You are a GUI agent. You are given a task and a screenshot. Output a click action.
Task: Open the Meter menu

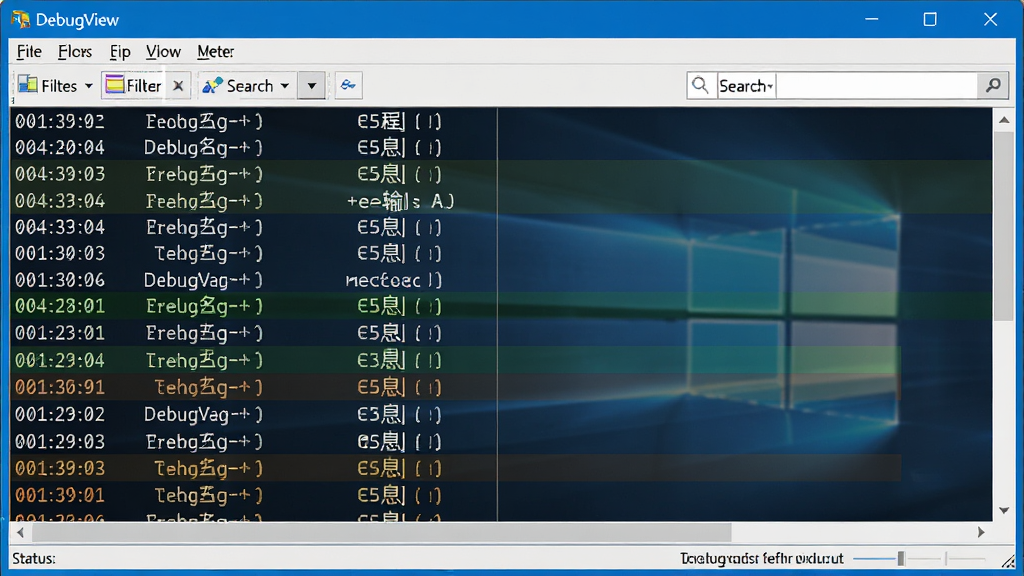coord(216,52)
